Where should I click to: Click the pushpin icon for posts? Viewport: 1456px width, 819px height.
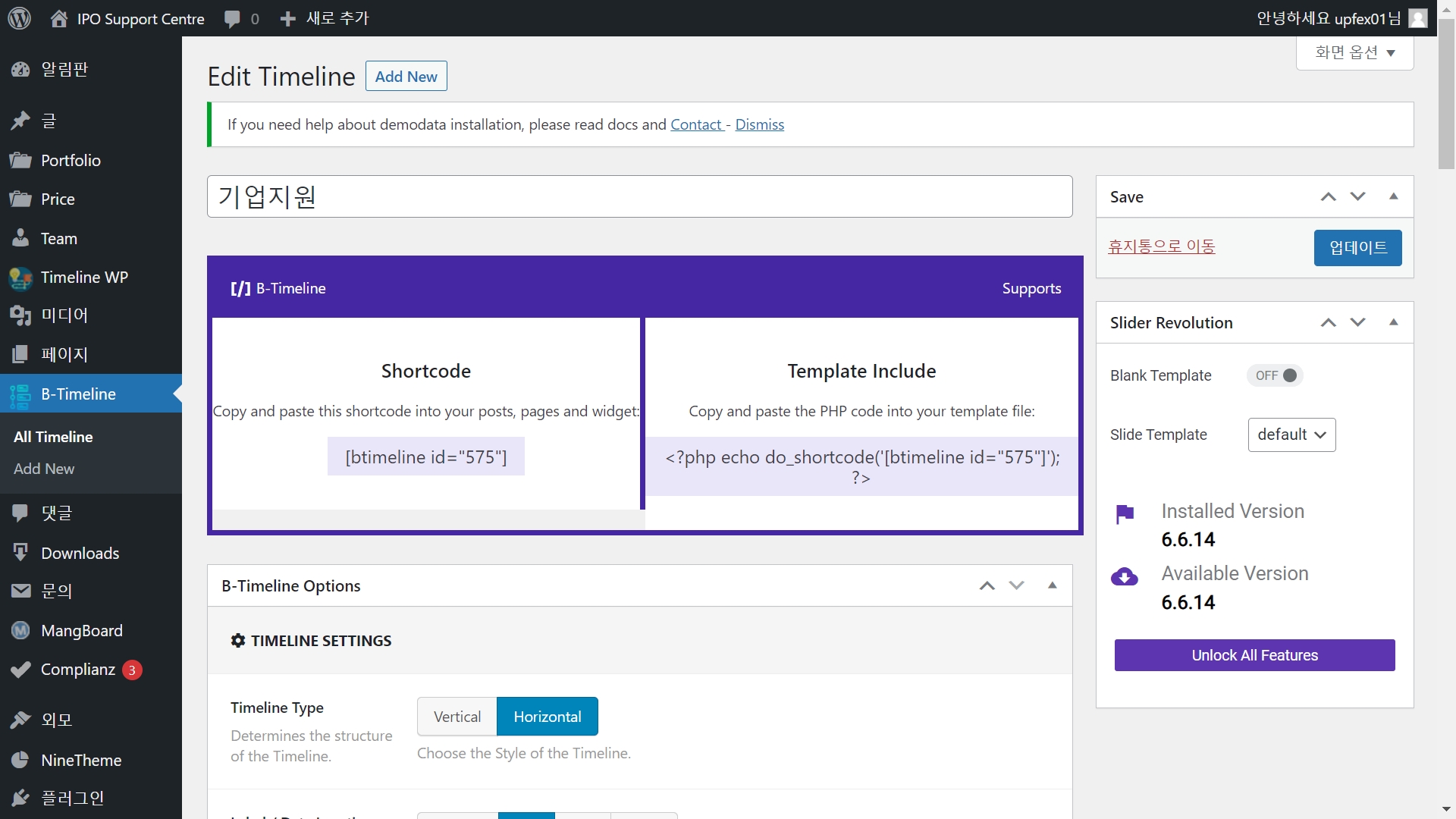click(x=20, y=121)
